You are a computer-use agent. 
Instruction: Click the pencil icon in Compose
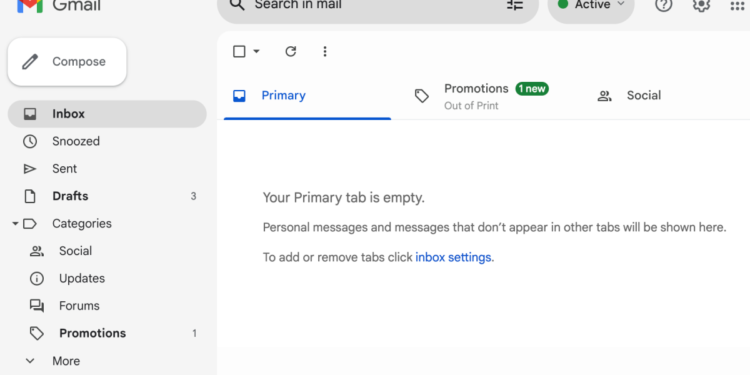[30, 62]
